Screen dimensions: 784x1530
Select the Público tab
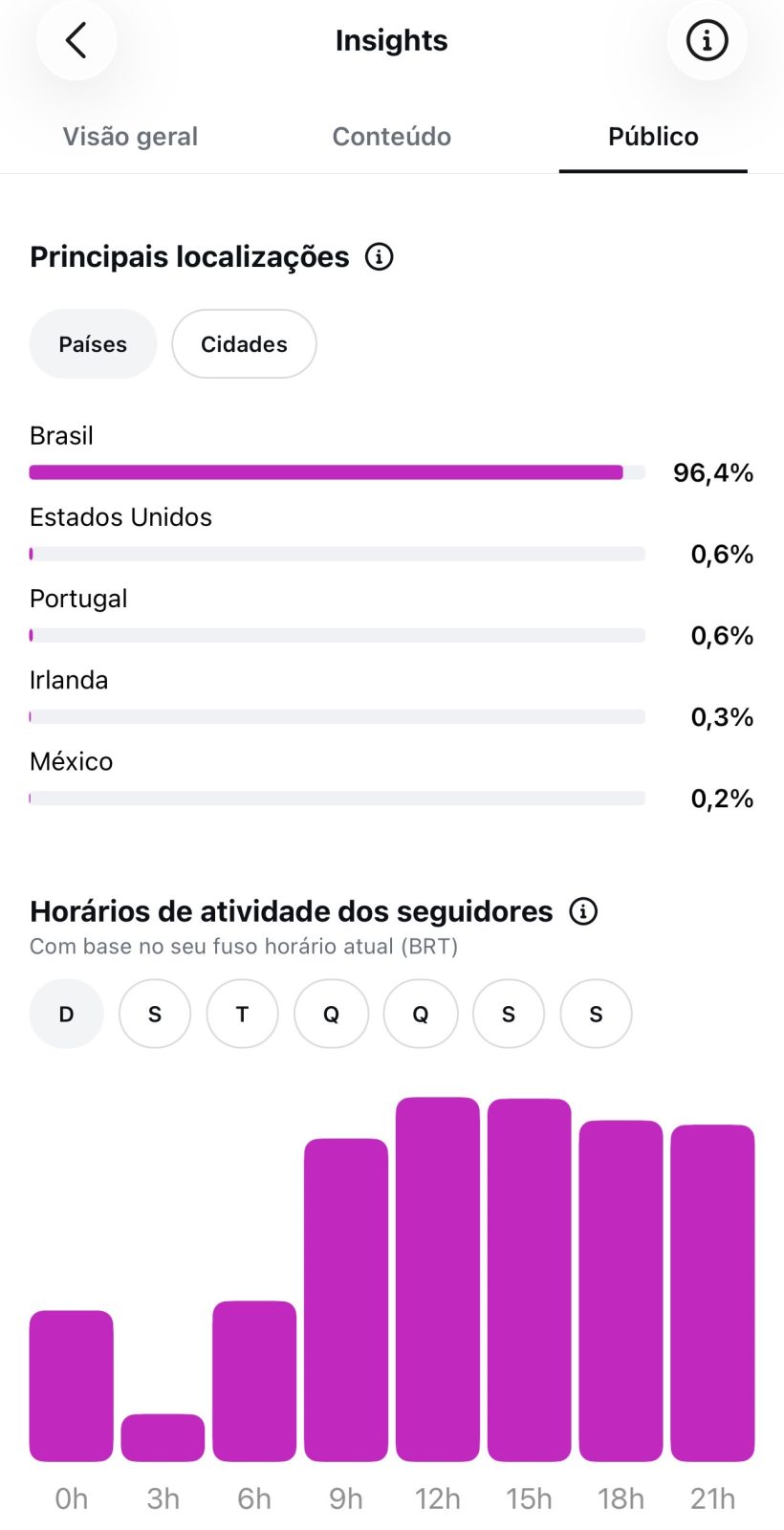653,137
